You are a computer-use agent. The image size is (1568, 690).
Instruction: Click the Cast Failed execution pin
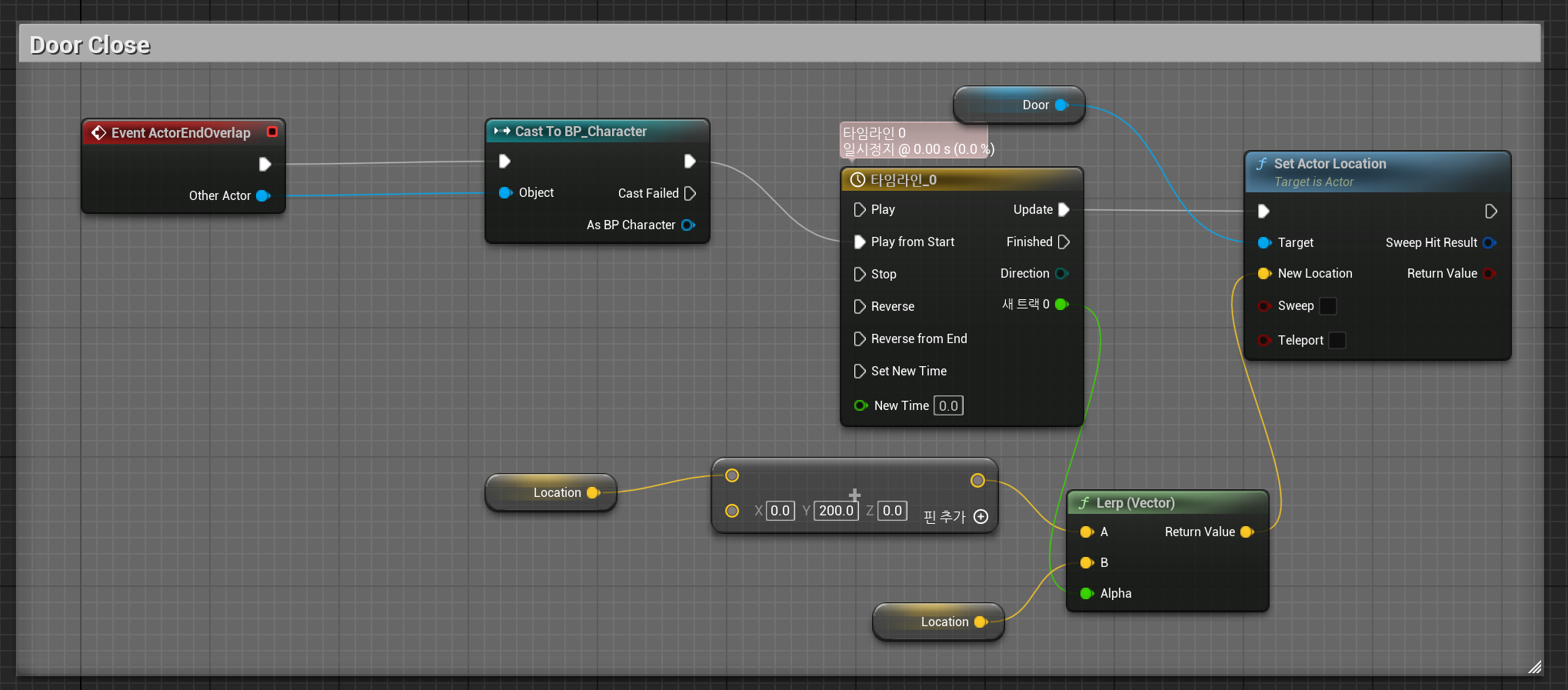tap(690, 193)
